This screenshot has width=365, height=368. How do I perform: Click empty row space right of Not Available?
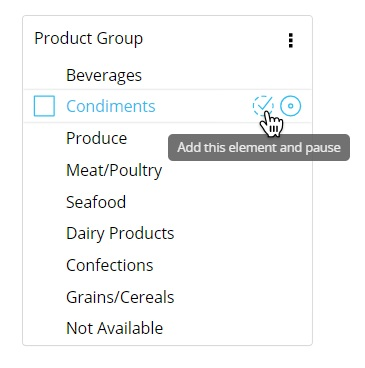237,328
